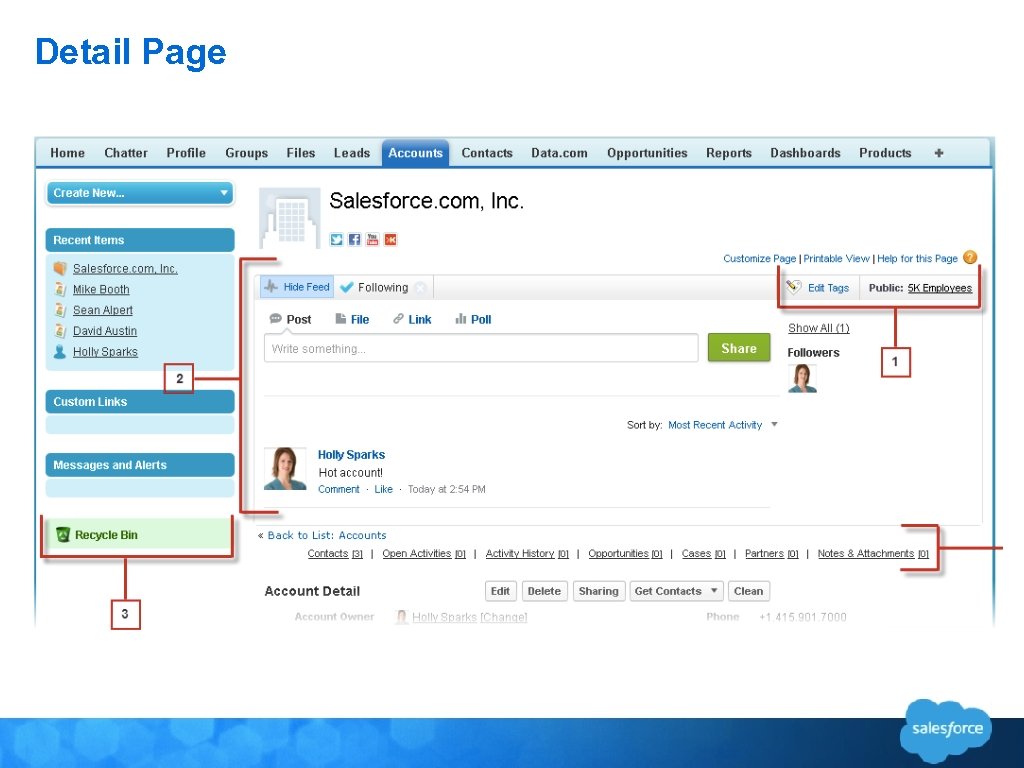Open the Holly Sparks post author link
The height and width of the screenshot is (768, 1024).
351,455
